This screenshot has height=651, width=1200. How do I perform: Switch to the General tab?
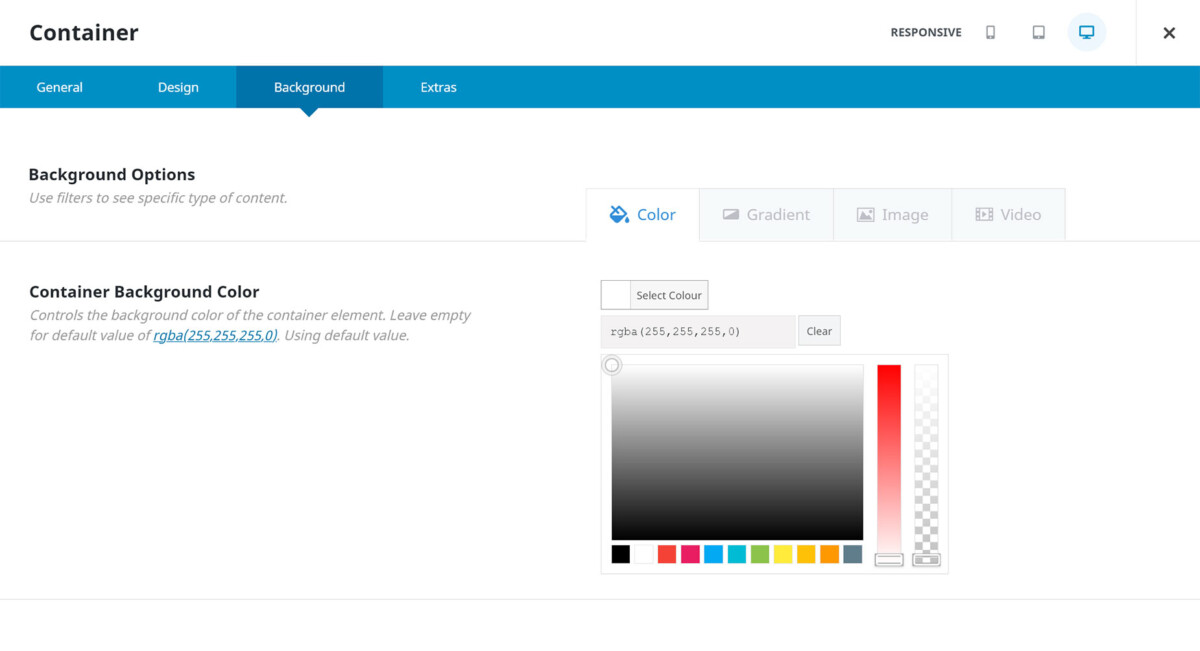59,87
